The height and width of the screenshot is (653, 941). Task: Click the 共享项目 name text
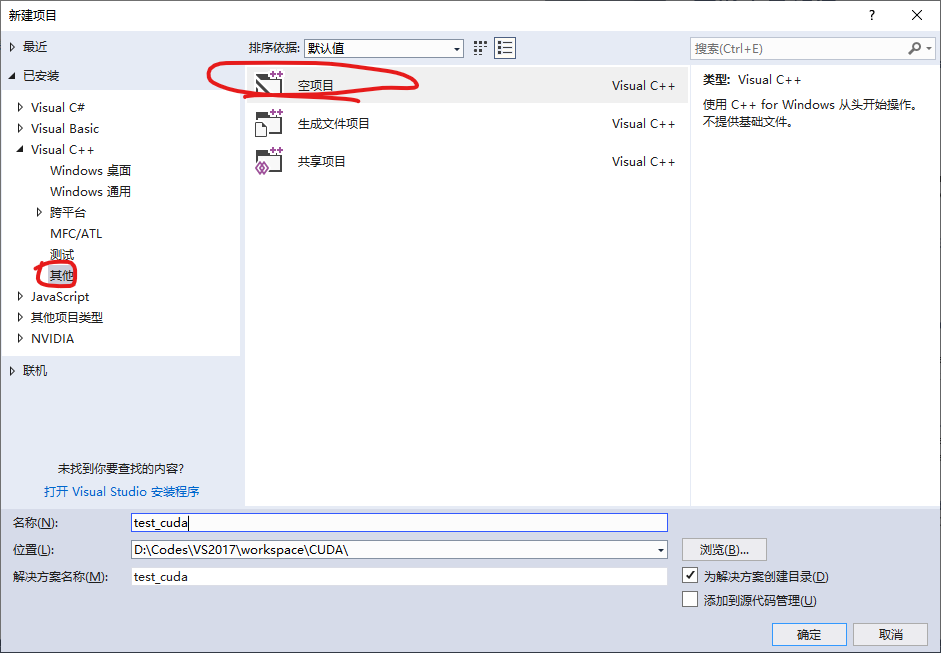[x=322, y=161]
